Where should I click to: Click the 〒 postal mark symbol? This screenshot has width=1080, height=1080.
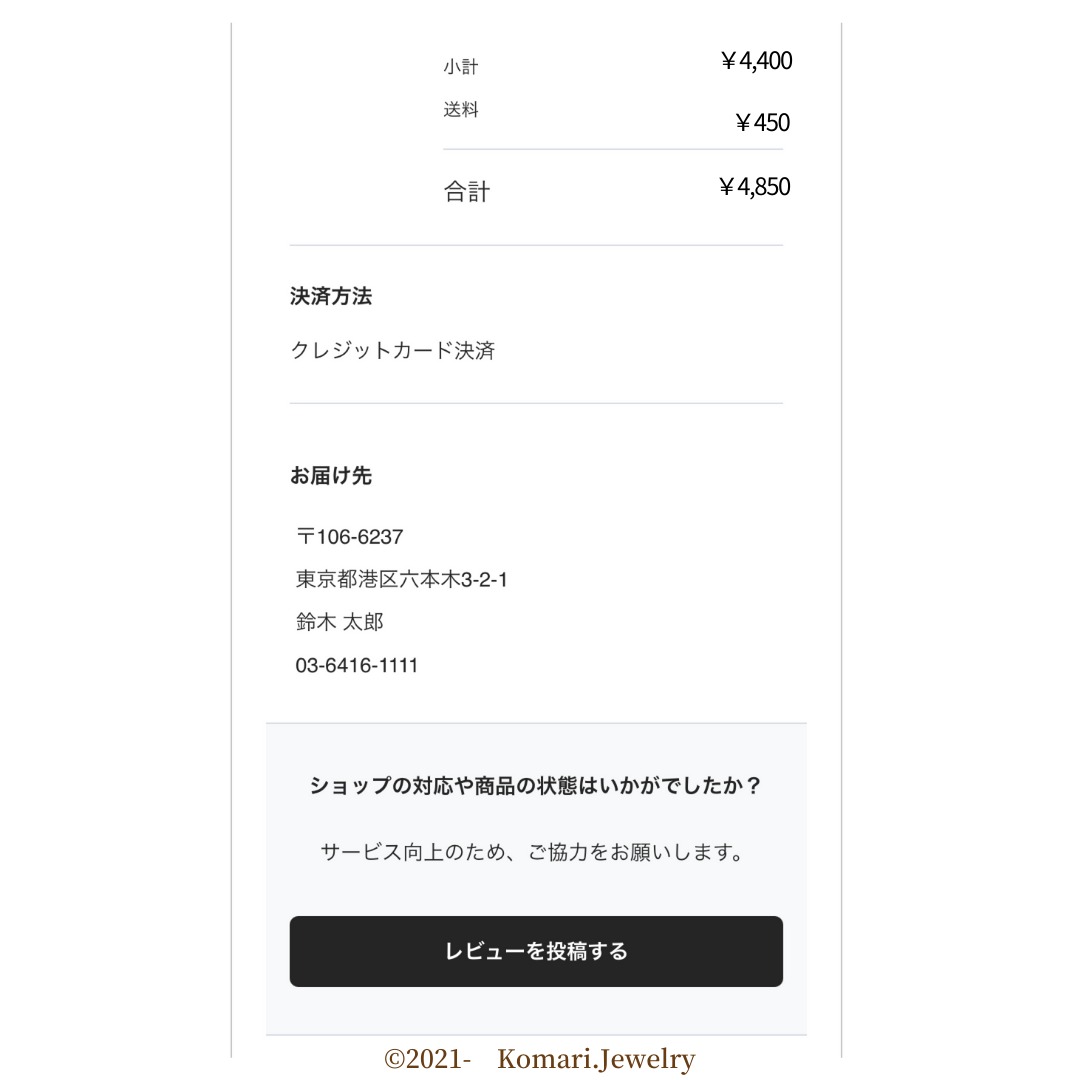[x=305, y=537]
